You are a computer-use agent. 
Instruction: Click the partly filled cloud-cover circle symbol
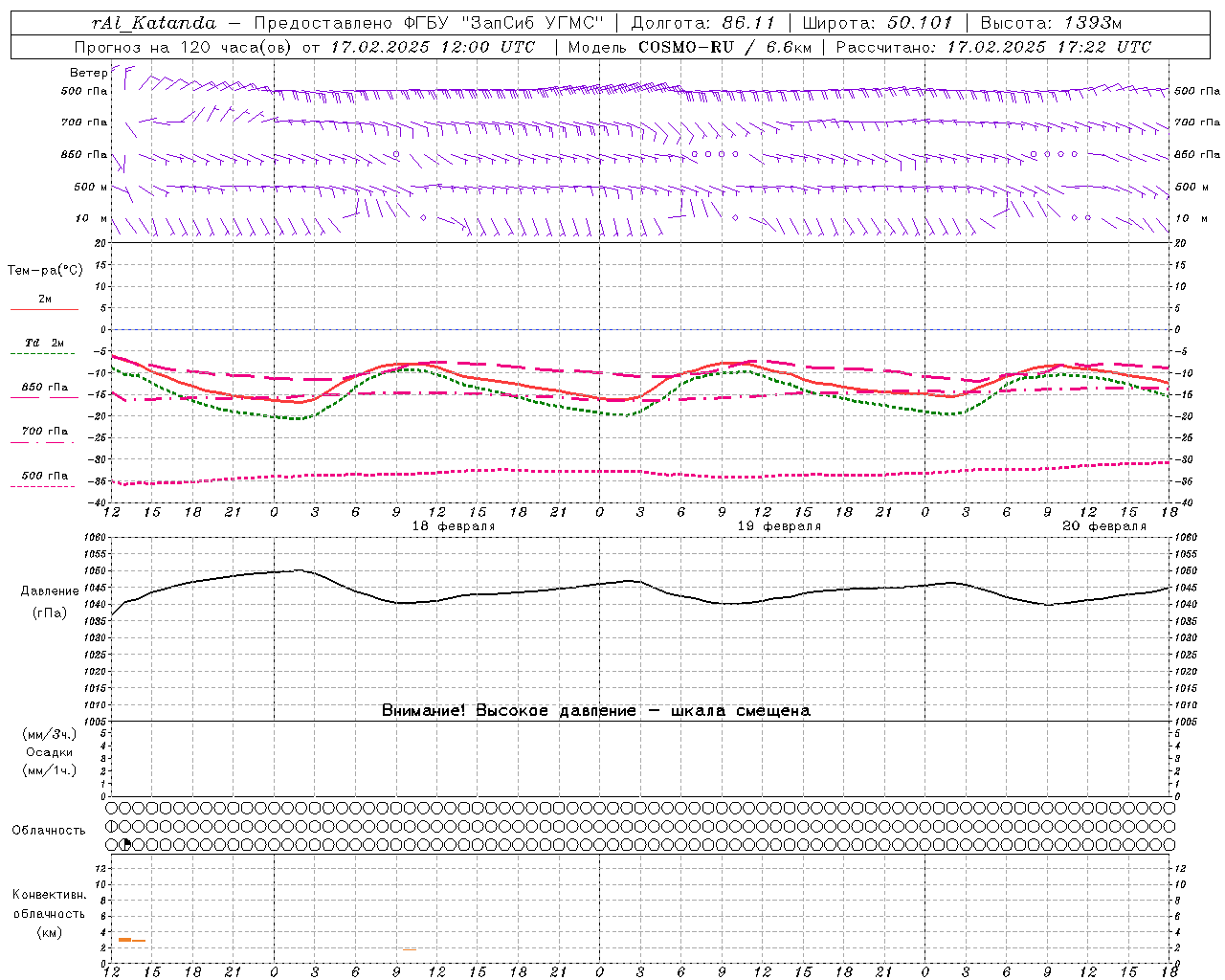(125, 844)
